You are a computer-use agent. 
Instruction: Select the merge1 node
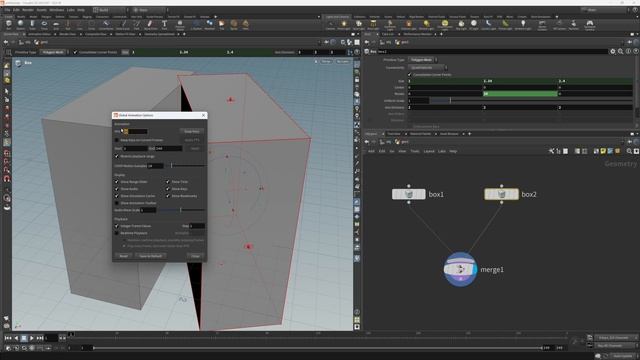point(460,269)
